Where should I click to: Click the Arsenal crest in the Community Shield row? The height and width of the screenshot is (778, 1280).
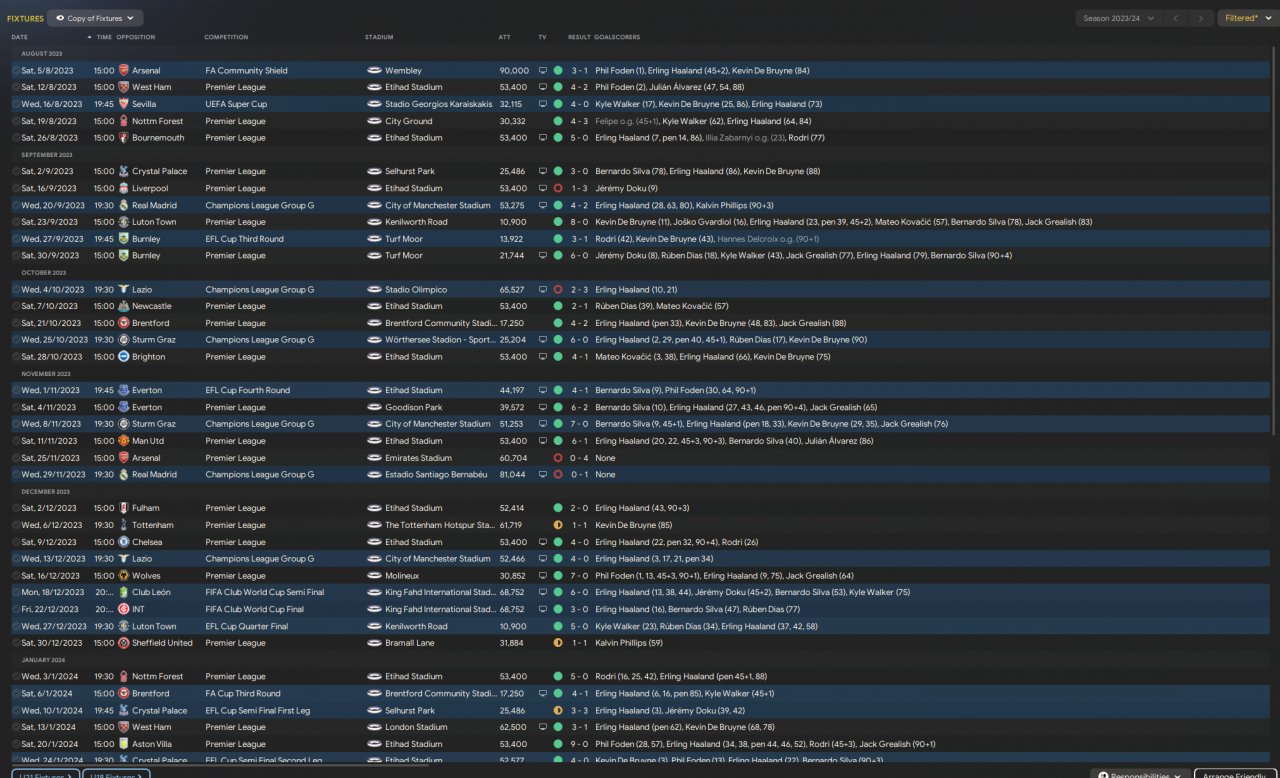[124, 71]
